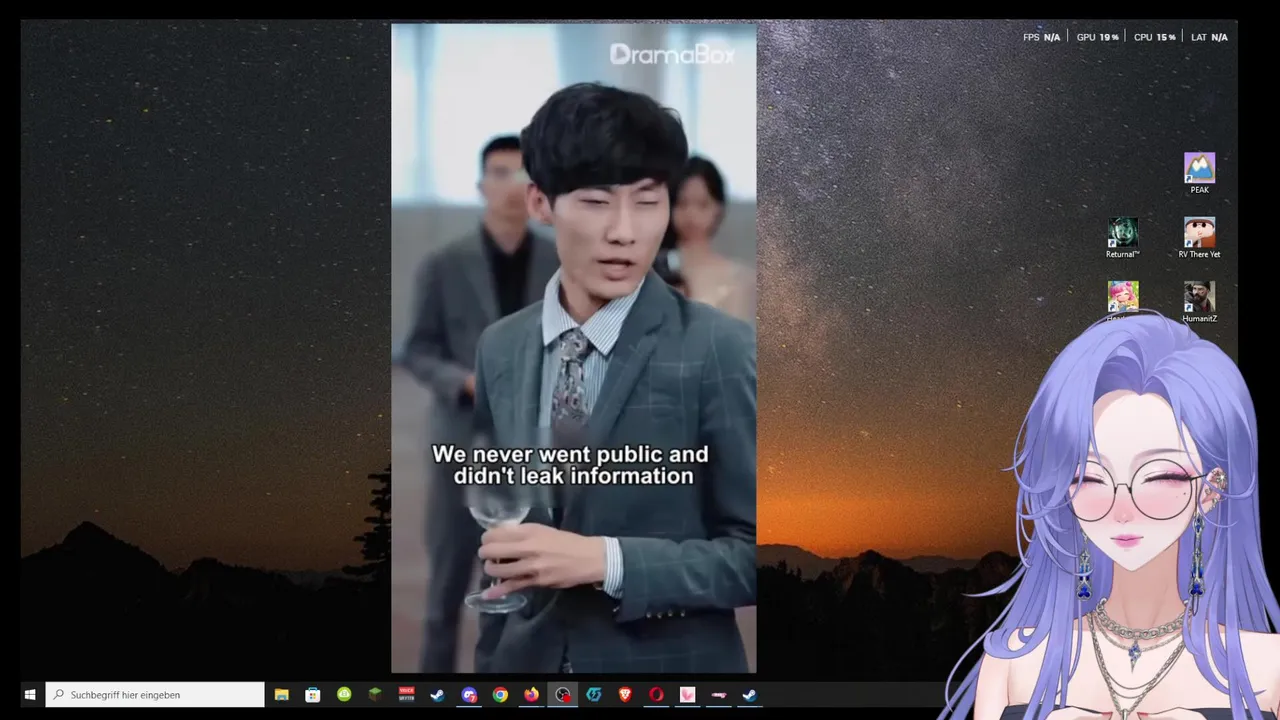Select the pink anime girl desktop shortcut
Image resolution: width=1280 pixels, height=720 pixels.
coord(1122,298)
